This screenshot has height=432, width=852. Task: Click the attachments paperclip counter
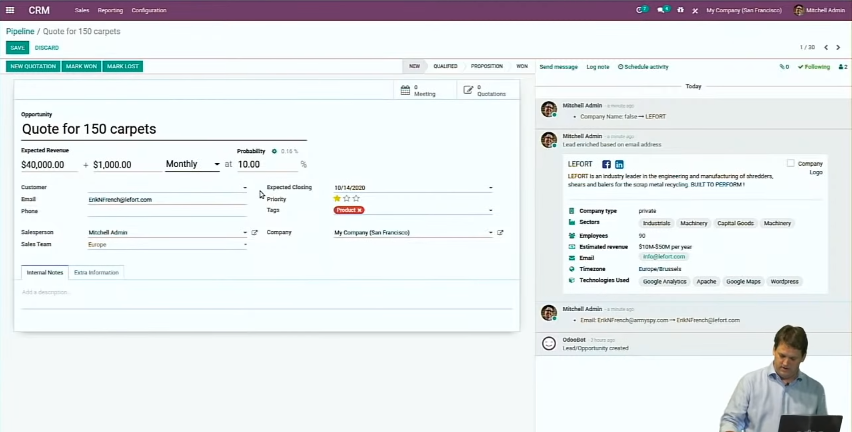click(x=784, y=67)
